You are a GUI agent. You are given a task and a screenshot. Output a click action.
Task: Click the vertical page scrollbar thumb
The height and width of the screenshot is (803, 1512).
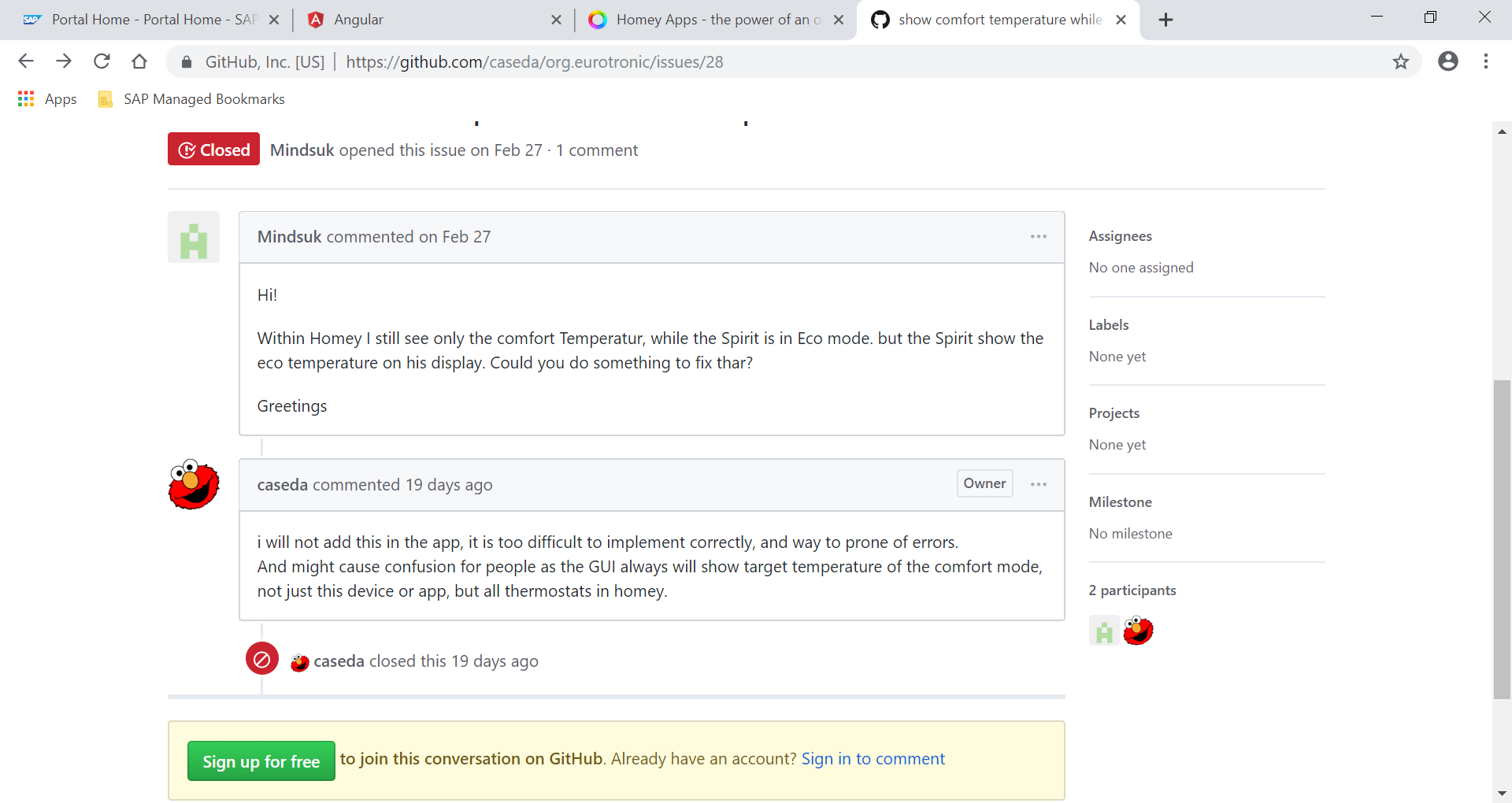[x=1502, y=539]
